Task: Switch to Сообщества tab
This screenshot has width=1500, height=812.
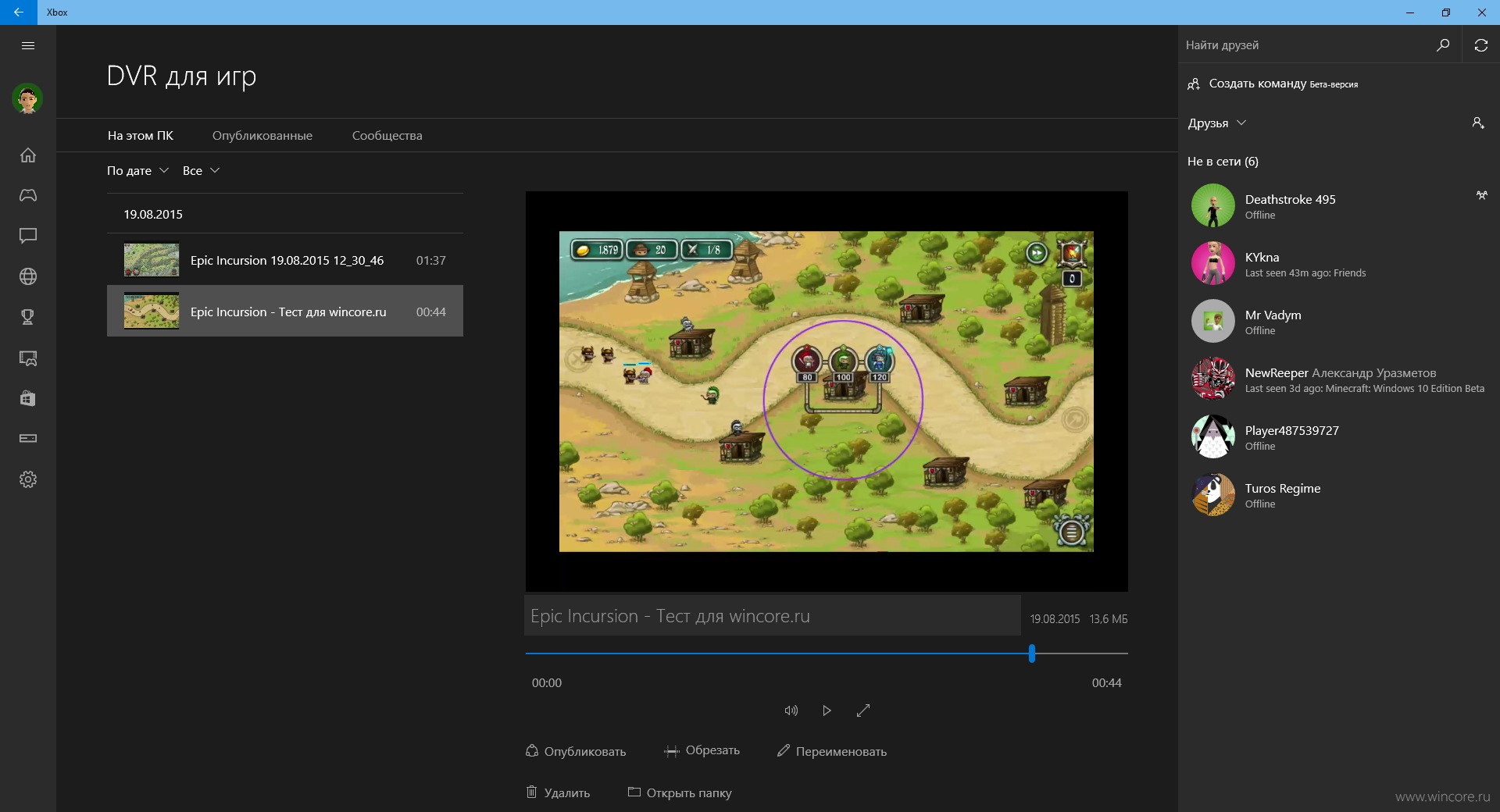Action: [x=387, y=135]
